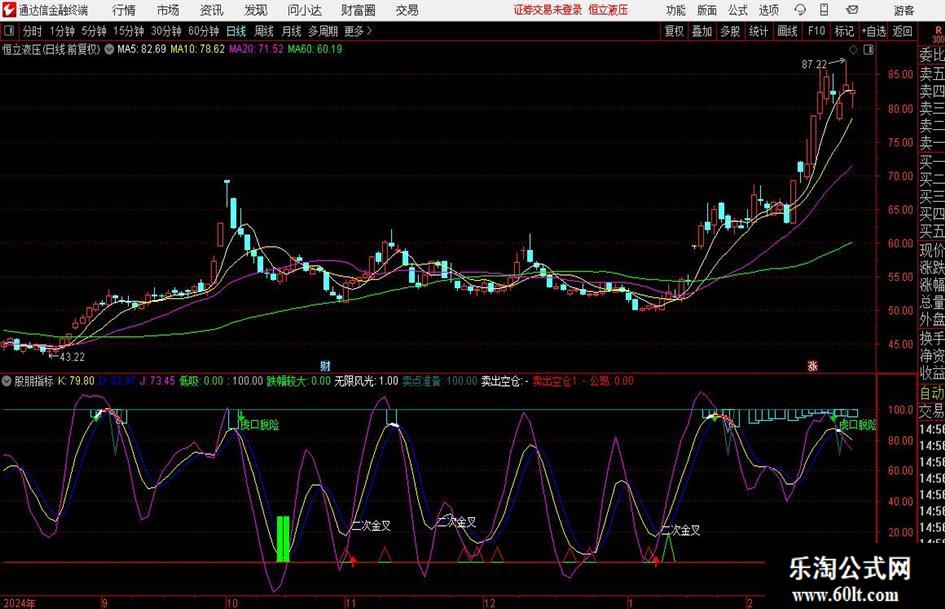Switch to 60分钟 timeframe
The width and height of the screenshot is (945, 609).
coord(203,31)
